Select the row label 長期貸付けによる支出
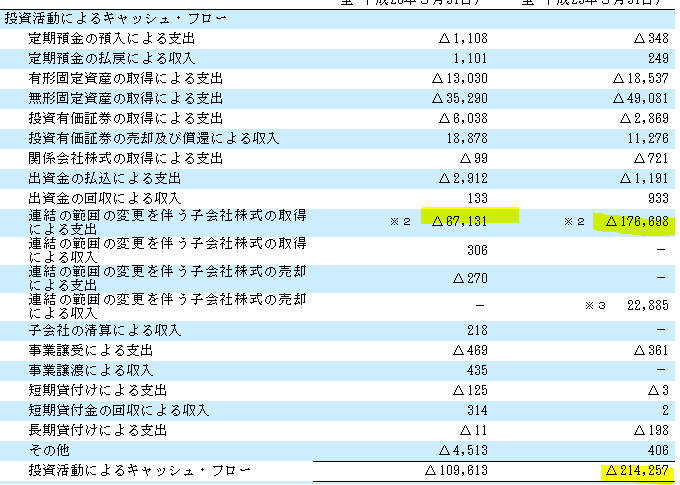 pos(98,430)
